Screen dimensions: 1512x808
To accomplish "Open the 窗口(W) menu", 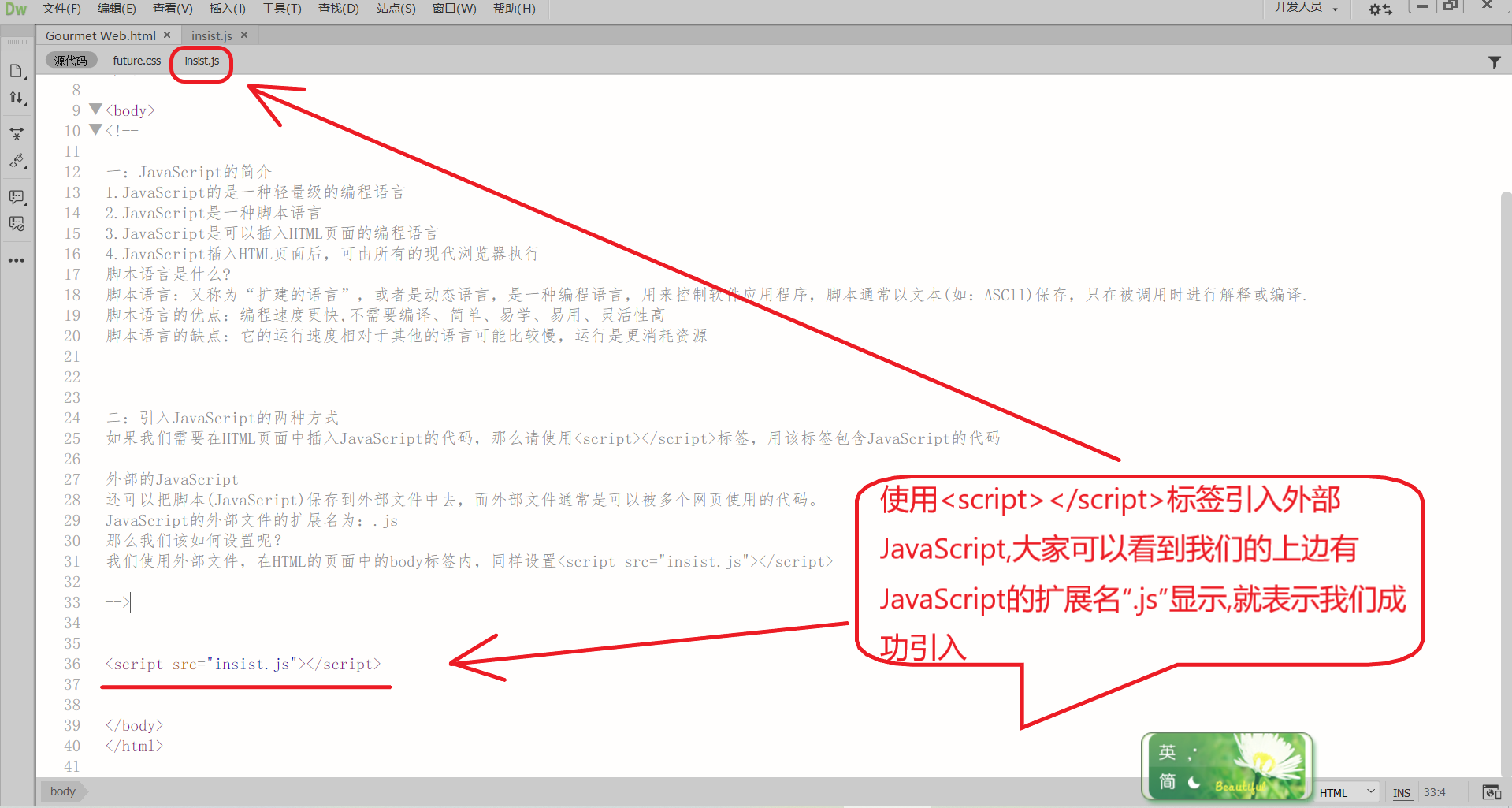I will click(x=455, y=9).
